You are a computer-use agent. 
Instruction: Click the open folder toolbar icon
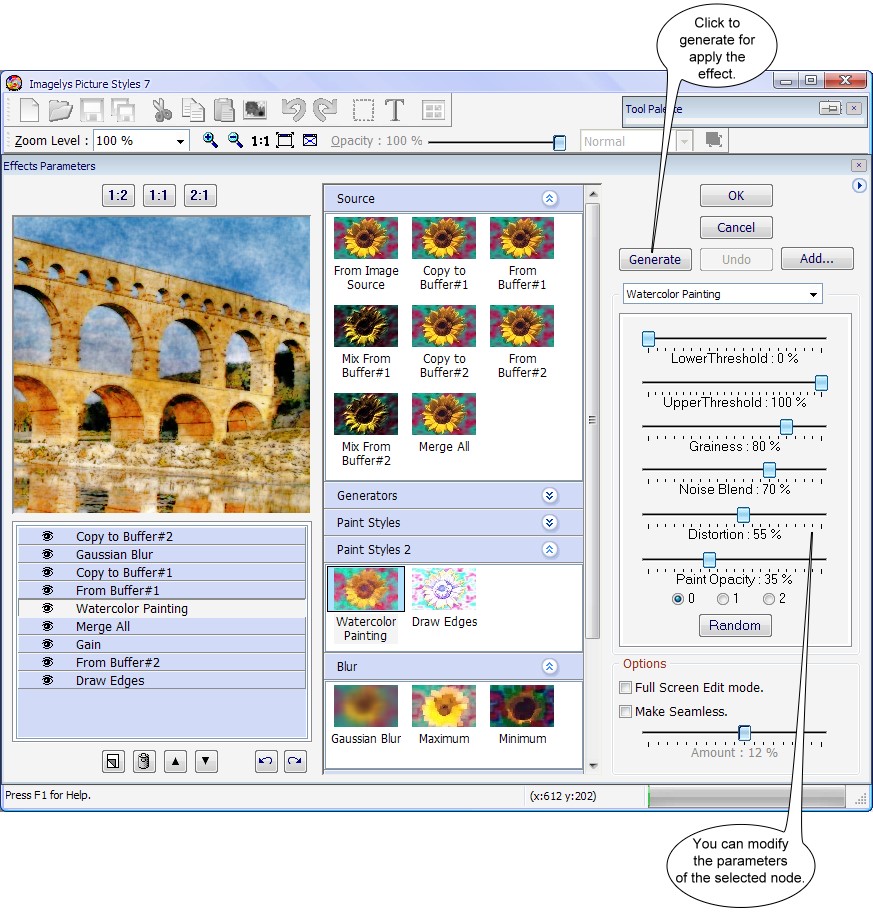(x=61, y=110)
